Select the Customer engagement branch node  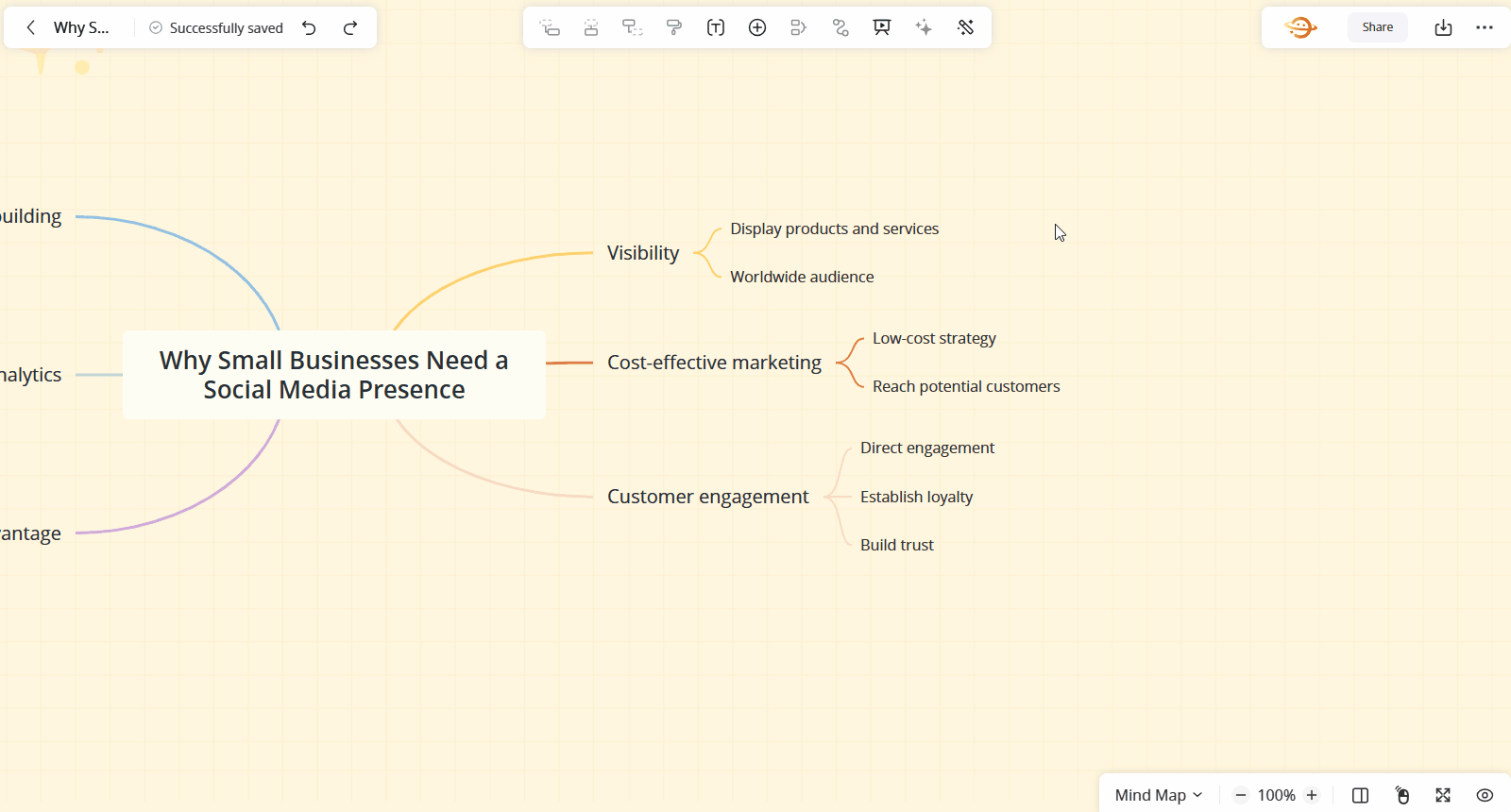tap(707, 497)
